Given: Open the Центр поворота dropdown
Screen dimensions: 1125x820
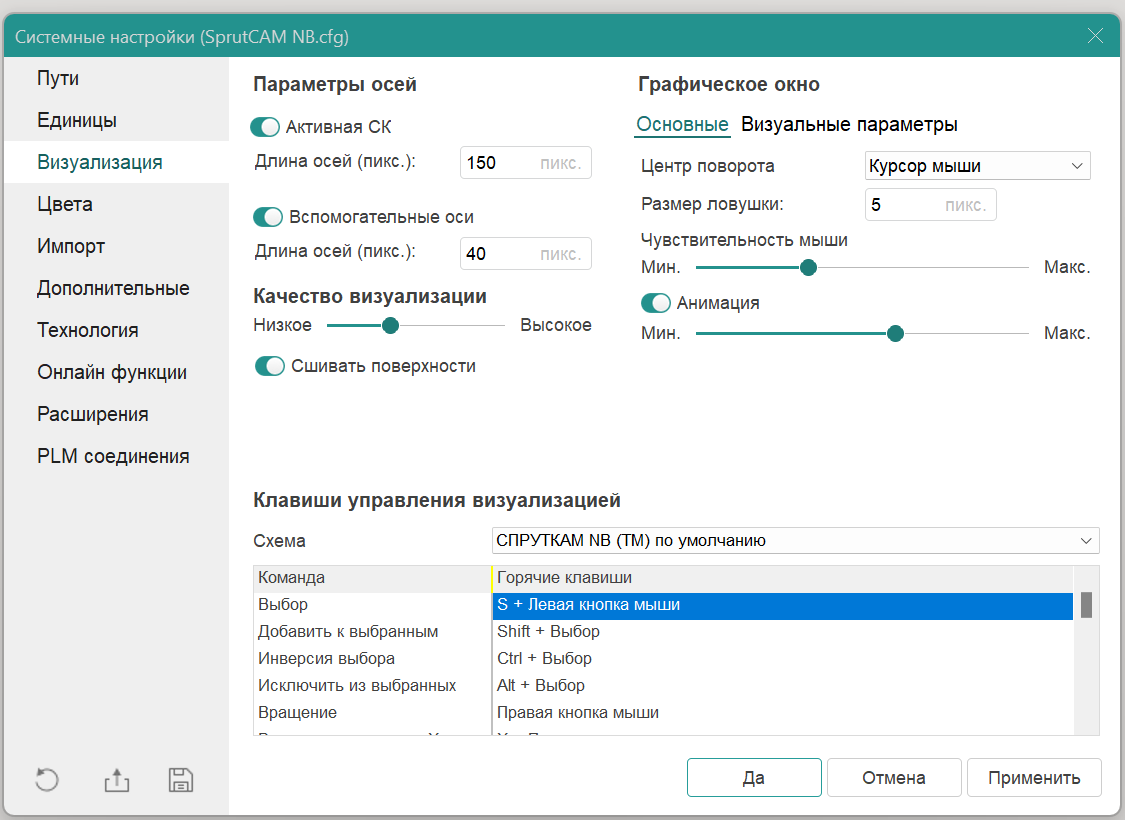Looking at the screenshot, I should 976,166.
